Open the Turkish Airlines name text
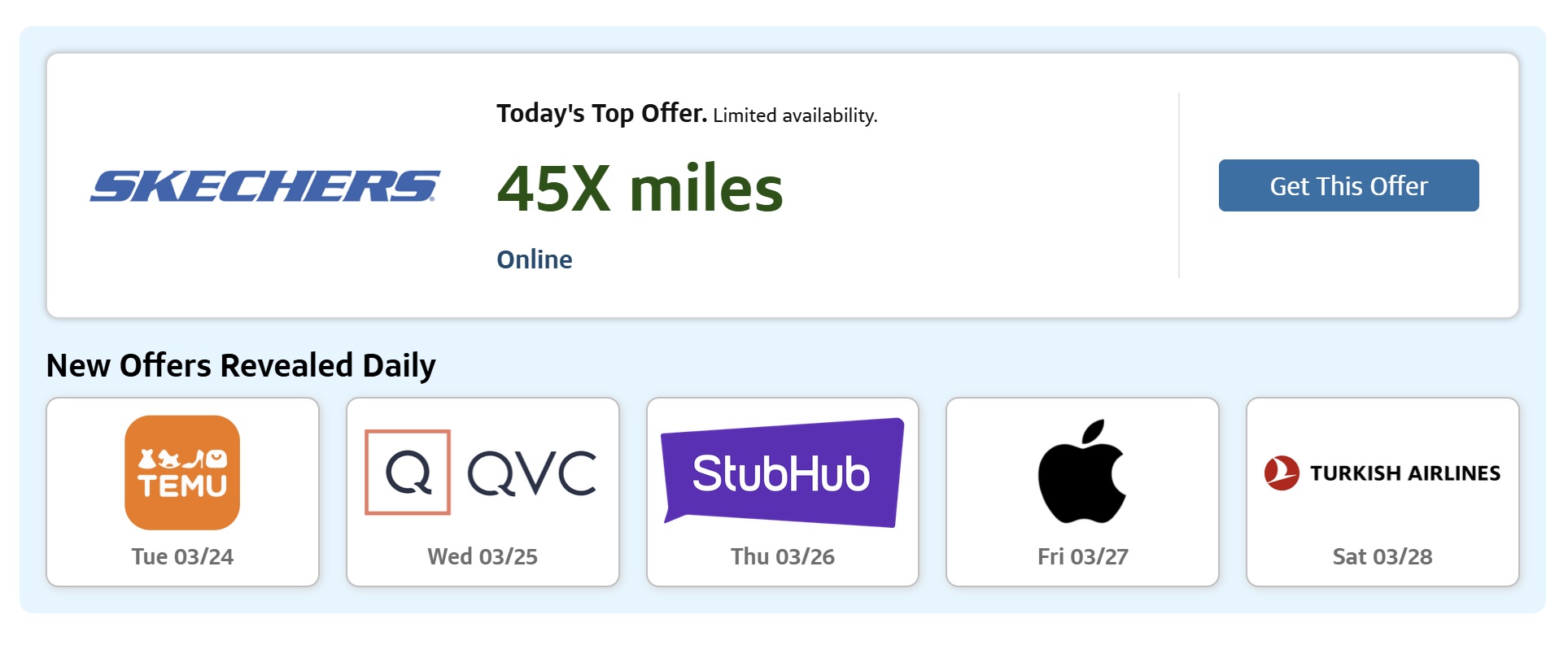 point(1404,473)
